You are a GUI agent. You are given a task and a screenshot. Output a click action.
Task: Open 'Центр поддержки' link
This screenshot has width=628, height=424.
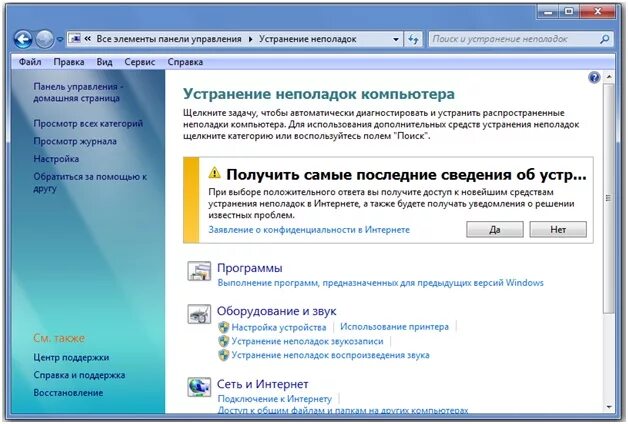click(71, 357)
